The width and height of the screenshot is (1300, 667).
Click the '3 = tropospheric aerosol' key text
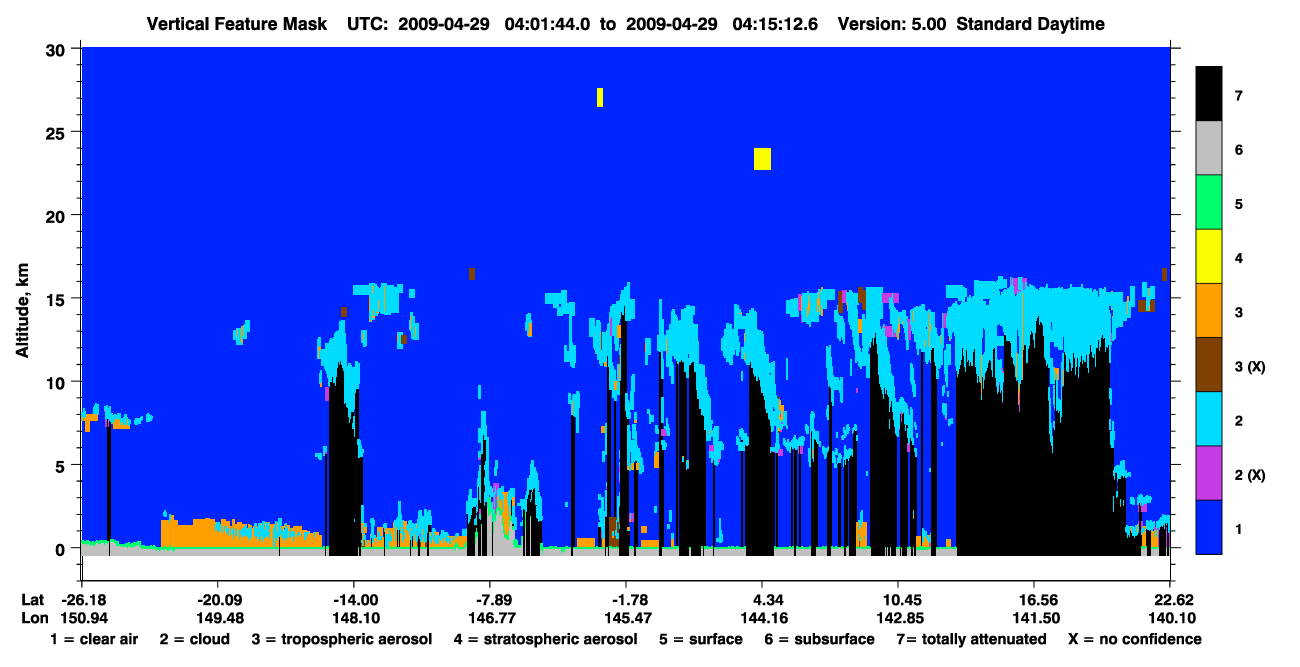(342, 639)
